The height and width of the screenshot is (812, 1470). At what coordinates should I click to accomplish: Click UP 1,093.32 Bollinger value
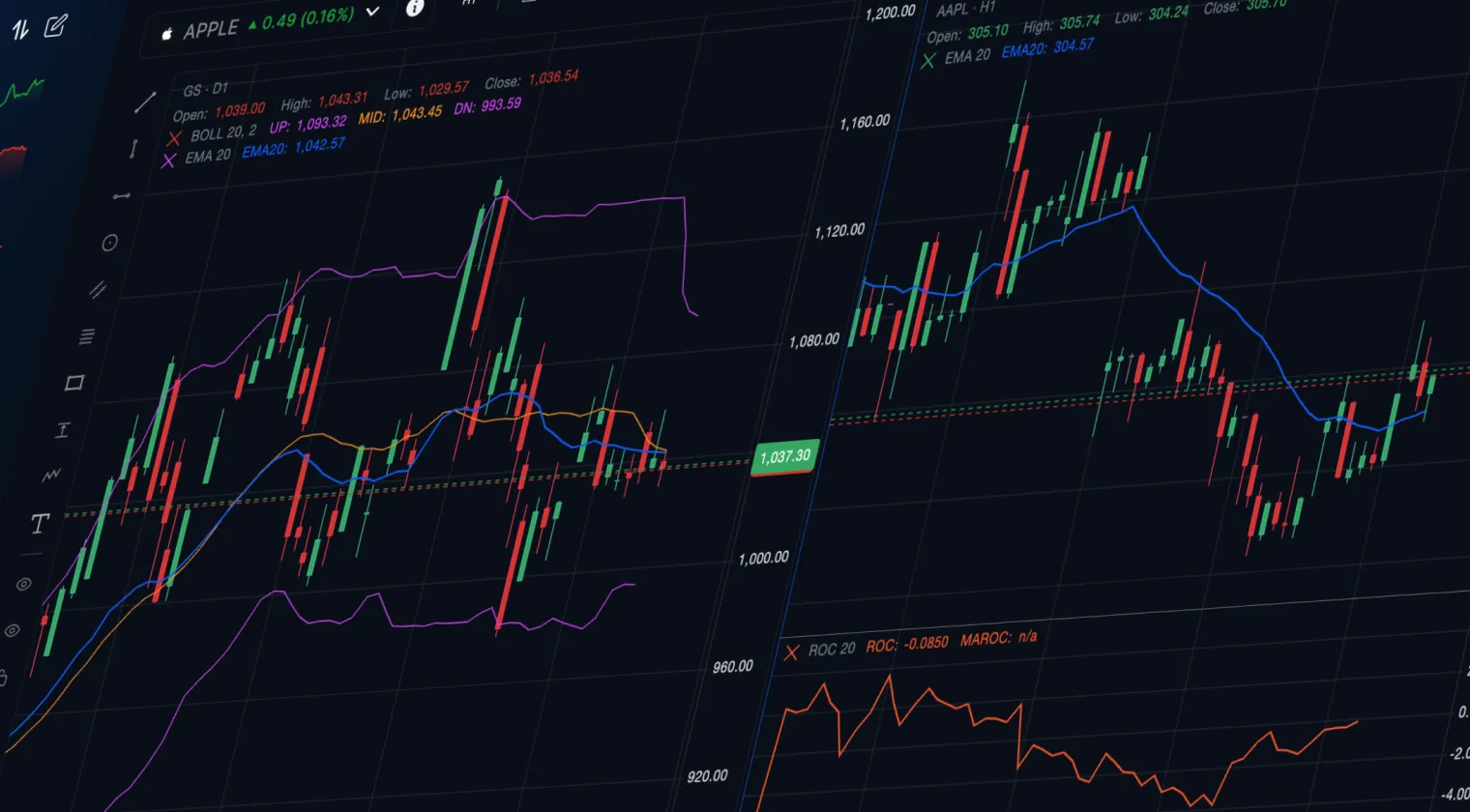(x=308, y=125)
